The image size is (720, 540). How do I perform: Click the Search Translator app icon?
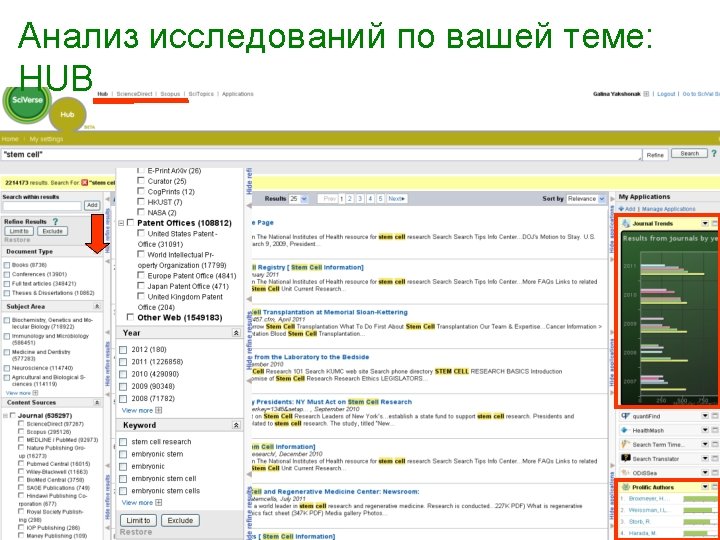pyautogui.click(x=625, y=458)
